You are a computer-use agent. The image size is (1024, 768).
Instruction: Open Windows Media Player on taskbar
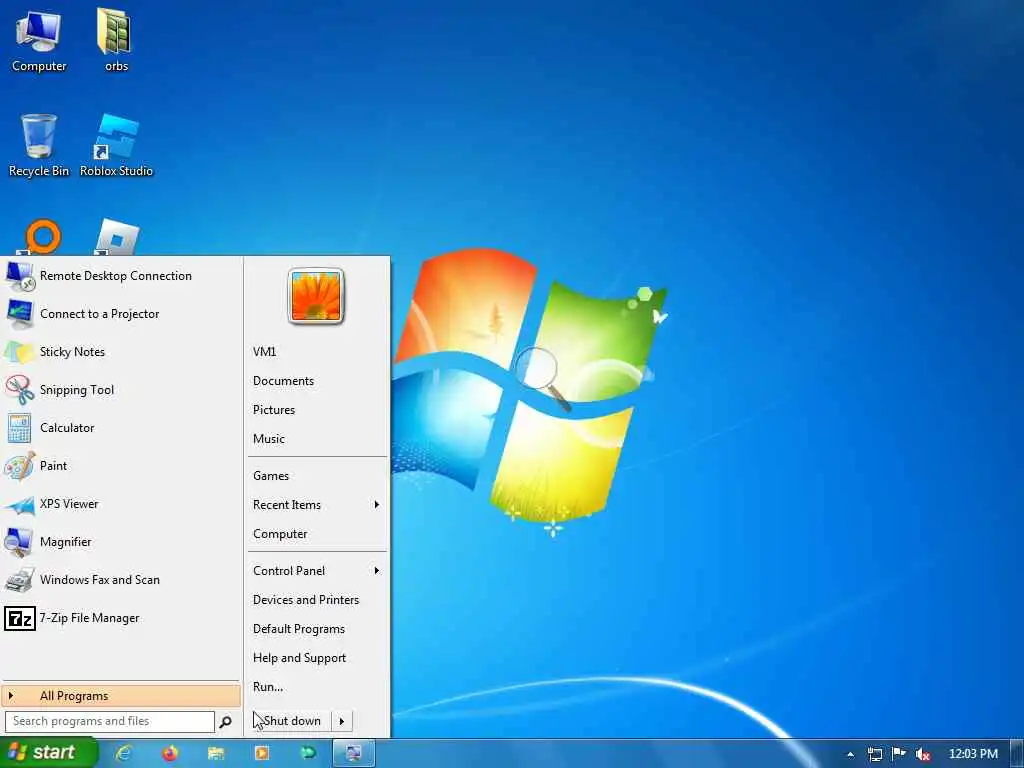coord(262,754)
